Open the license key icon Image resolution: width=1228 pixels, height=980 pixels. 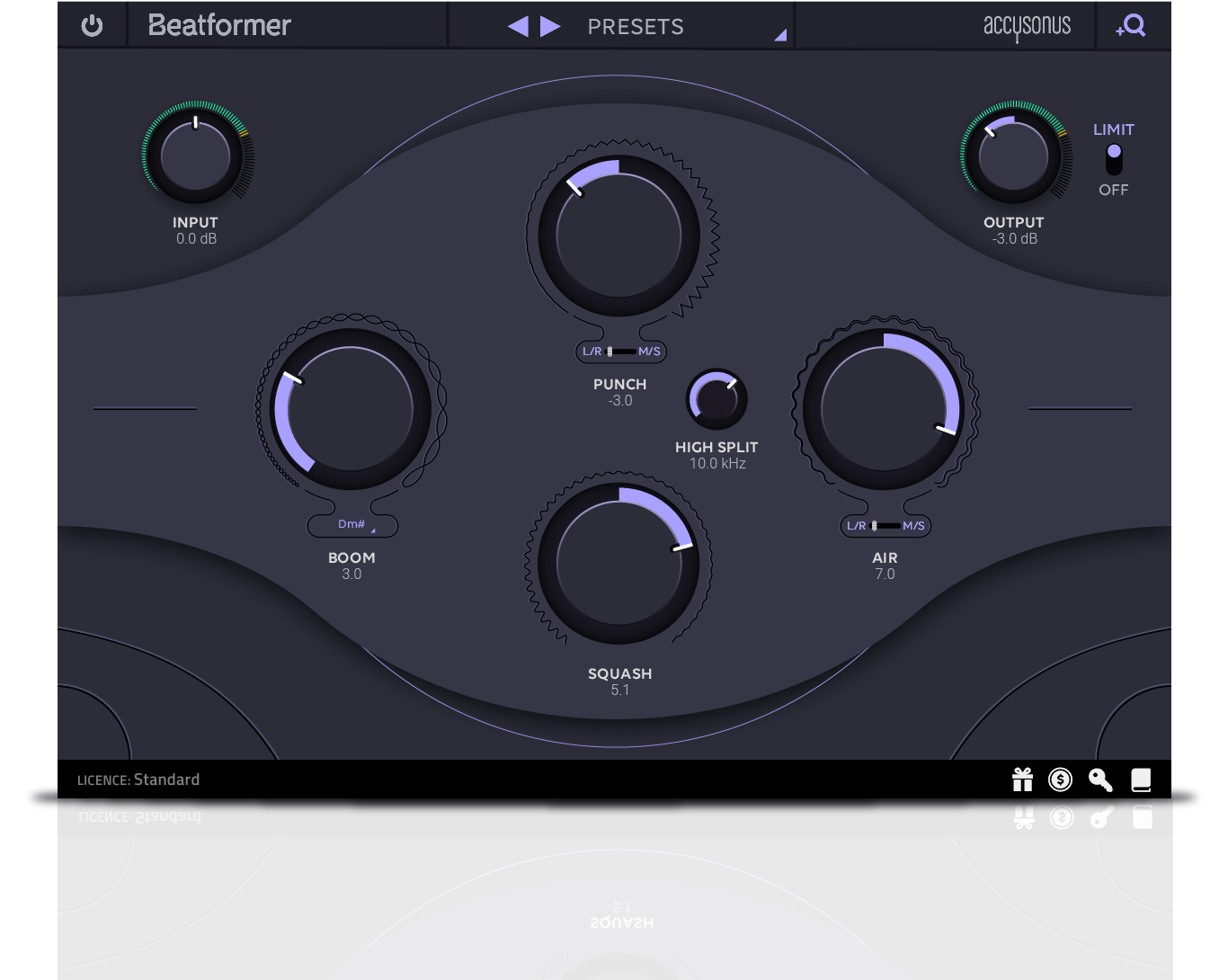[1100, 780]
